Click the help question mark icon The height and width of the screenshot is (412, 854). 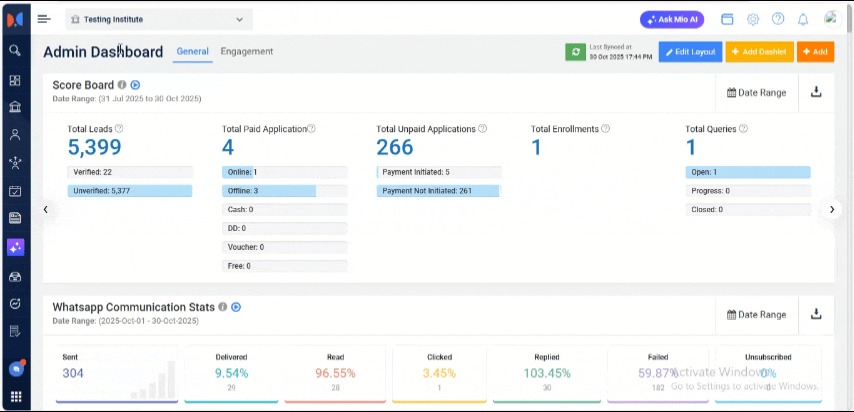tap(778, 19)
